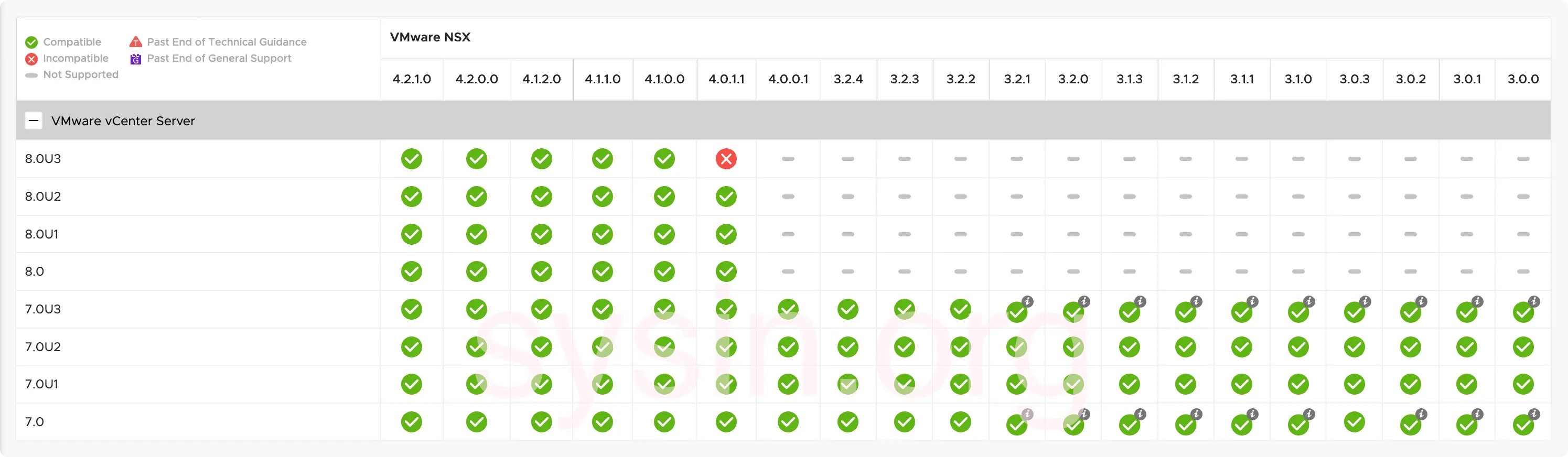This screenshot has width=1568, height=457.
Task: Select the 4.2.0.0 NSX version column header
Action: 477,79
